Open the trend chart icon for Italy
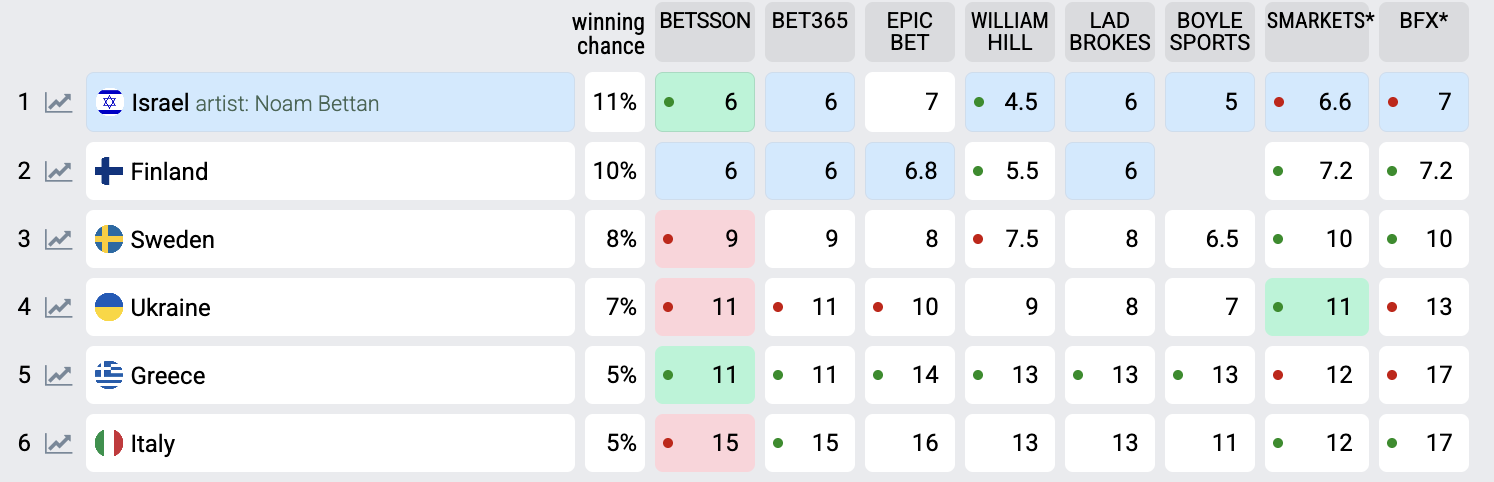 click(x=59, y=443)
